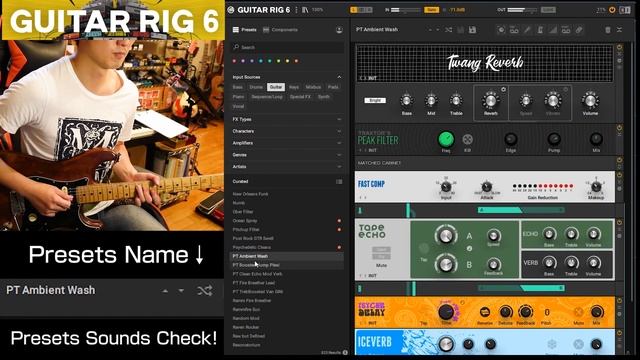Switch to the Components tab
Screen dimensions: 640x360
coord(280,30)
